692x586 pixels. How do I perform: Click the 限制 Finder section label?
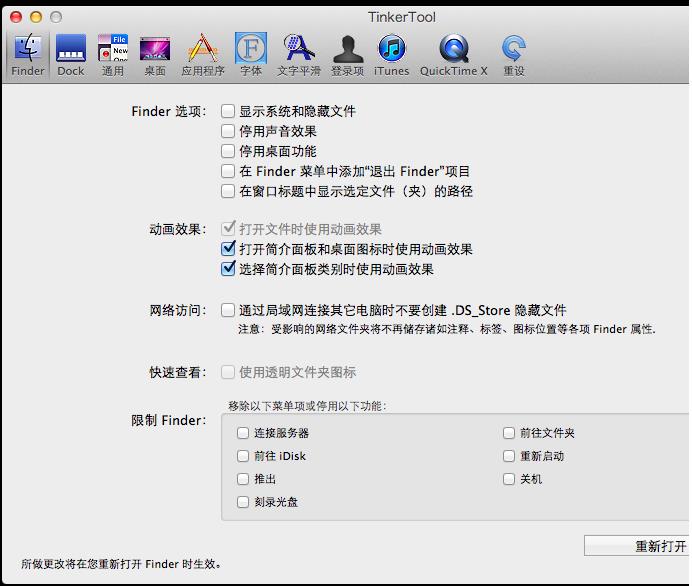pos(169,420)
